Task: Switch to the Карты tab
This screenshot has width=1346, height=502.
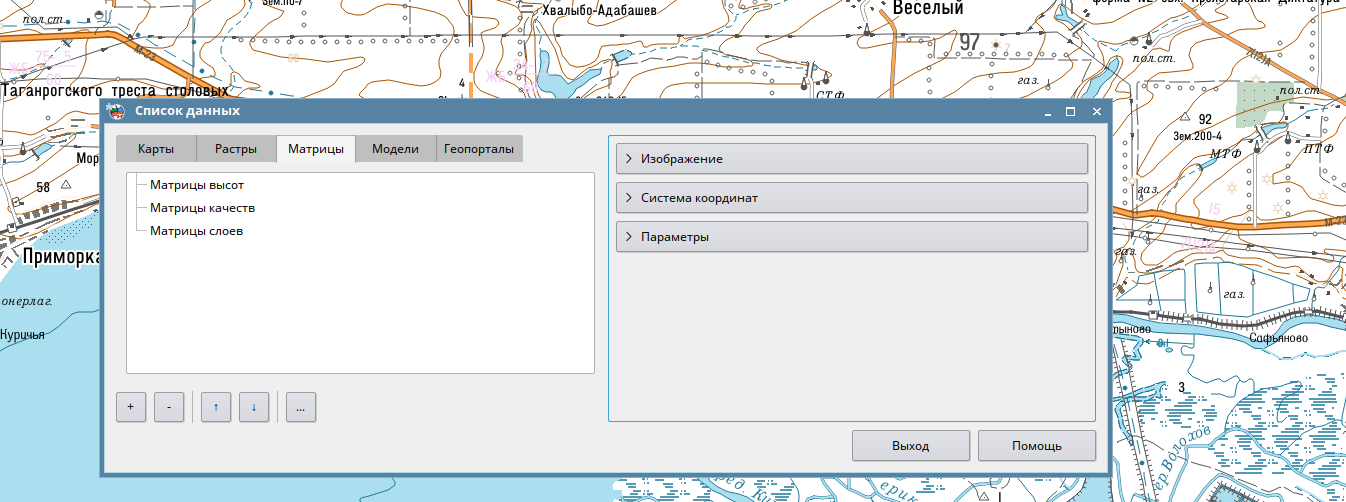Action: point(156,149)
